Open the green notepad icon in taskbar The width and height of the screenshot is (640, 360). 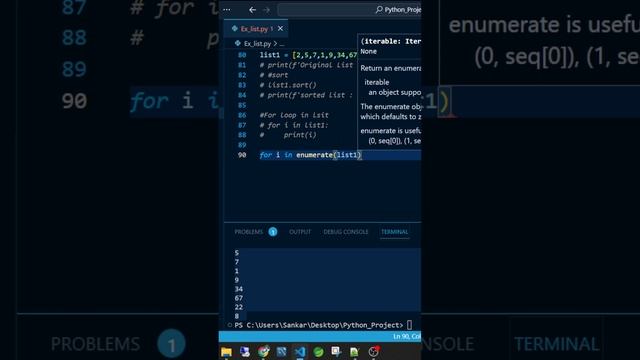(x=354, y=351)
